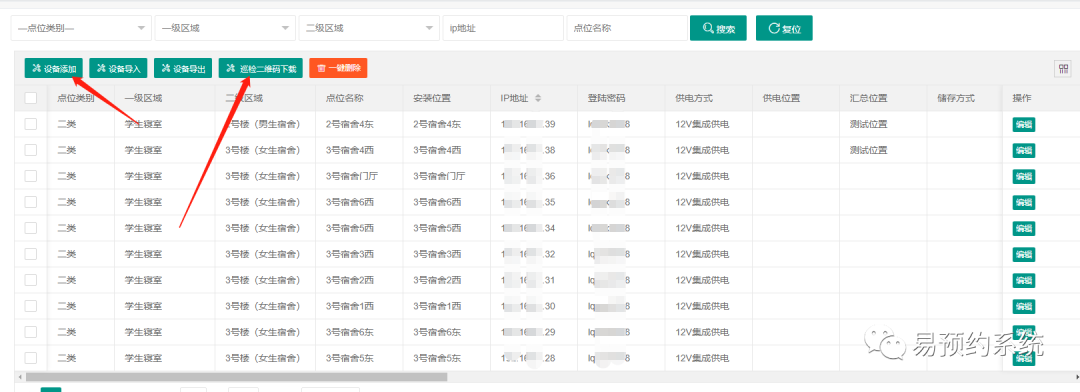Edit the 3号宿舍1西 row
Image resolution: width=1080 pixels, height=392 pixels.
tap(1024, 307)
